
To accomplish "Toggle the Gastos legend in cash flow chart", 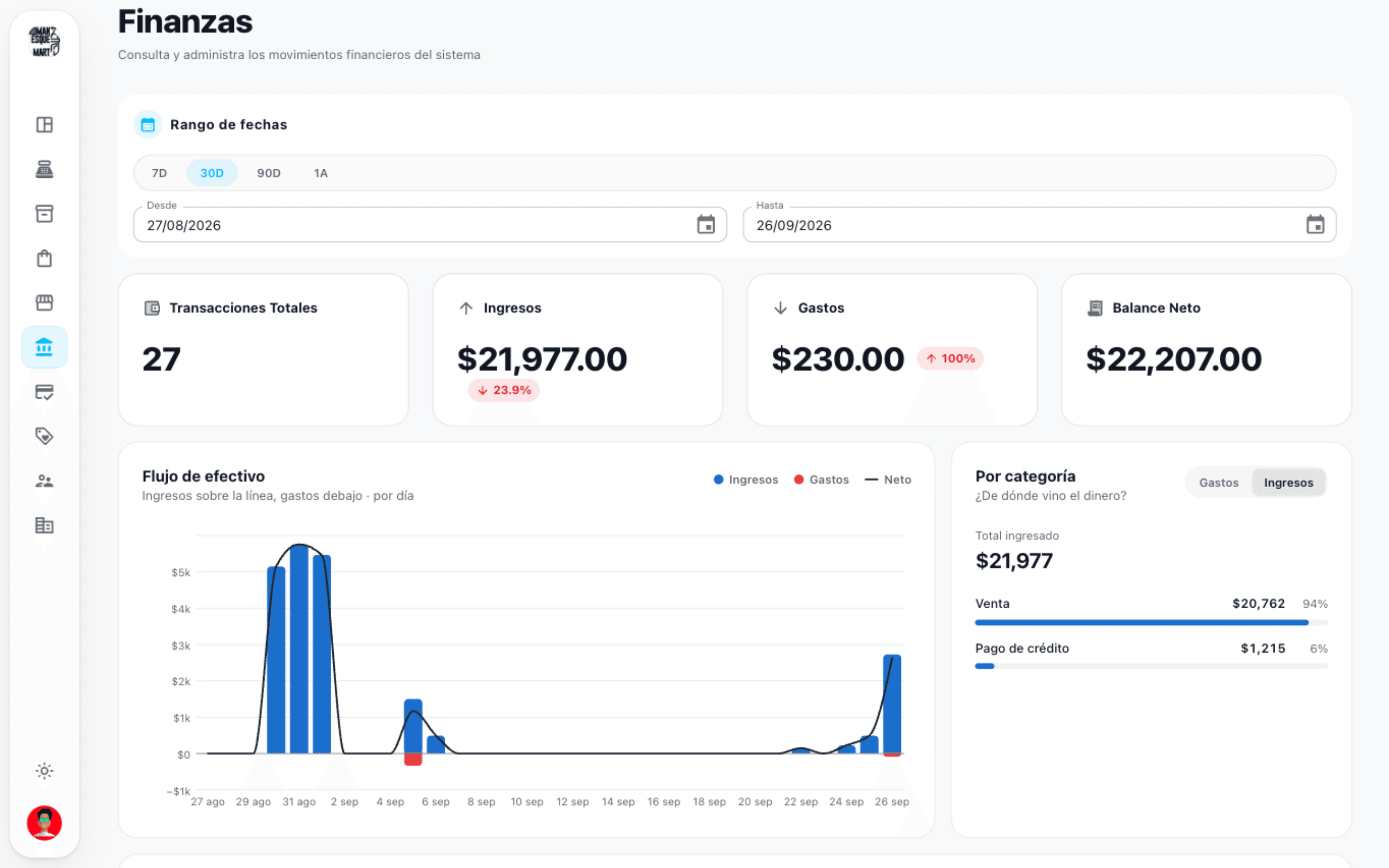I will [x=821, y=479].
